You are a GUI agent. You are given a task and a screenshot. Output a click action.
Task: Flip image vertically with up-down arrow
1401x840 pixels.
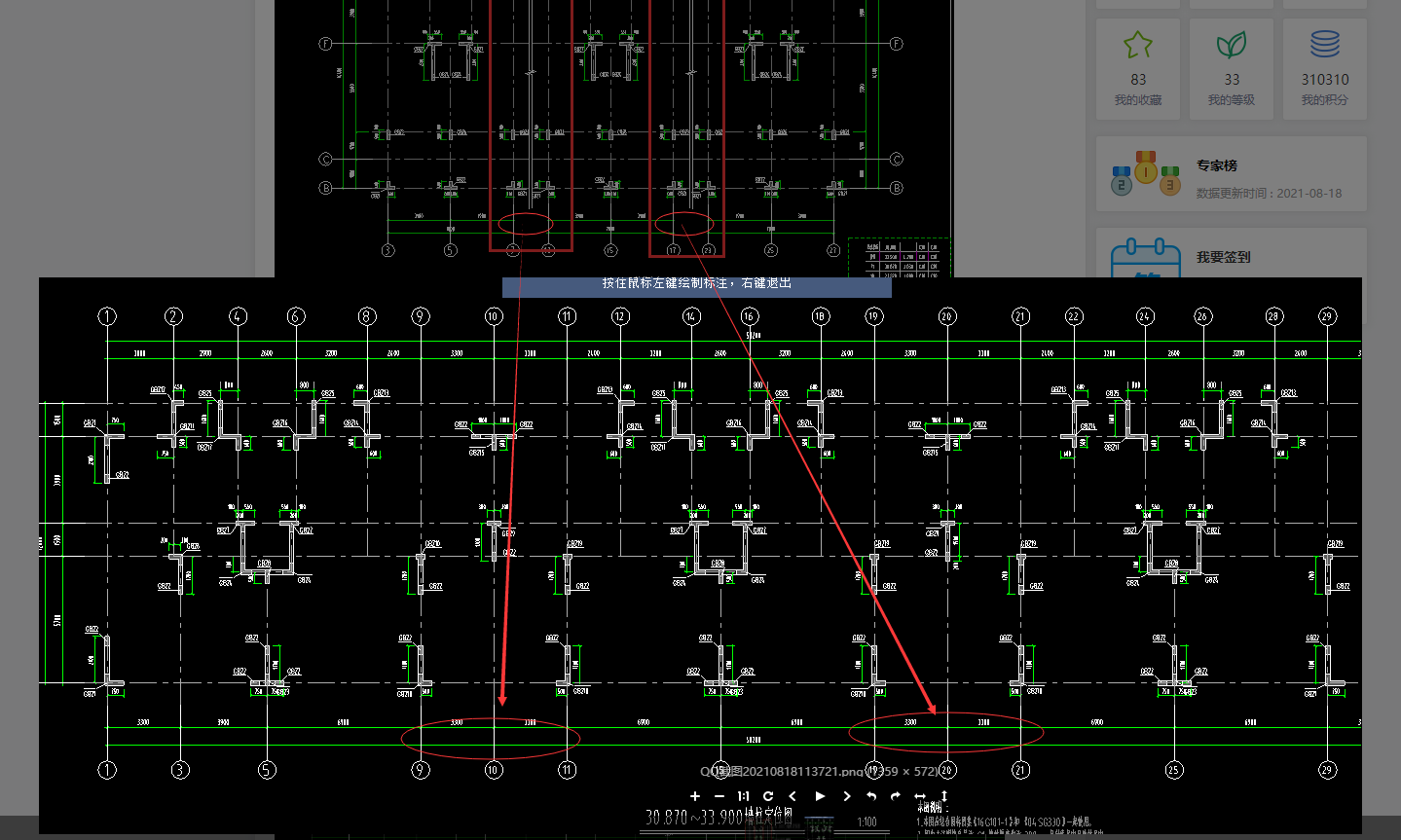[943, 796]
